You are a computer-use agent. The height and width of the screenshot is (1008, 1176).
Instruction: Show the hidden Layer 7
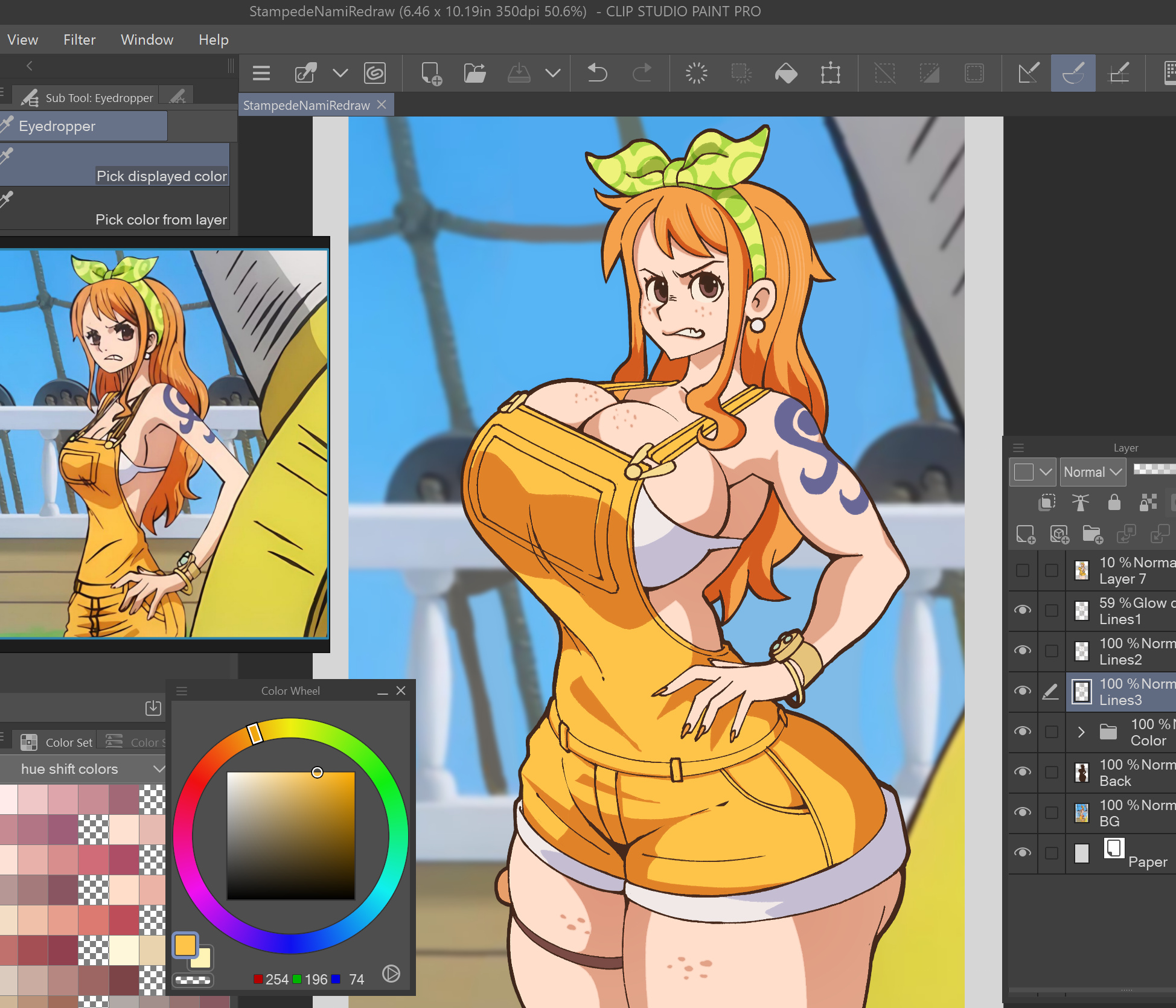[x=1023, y=570]
